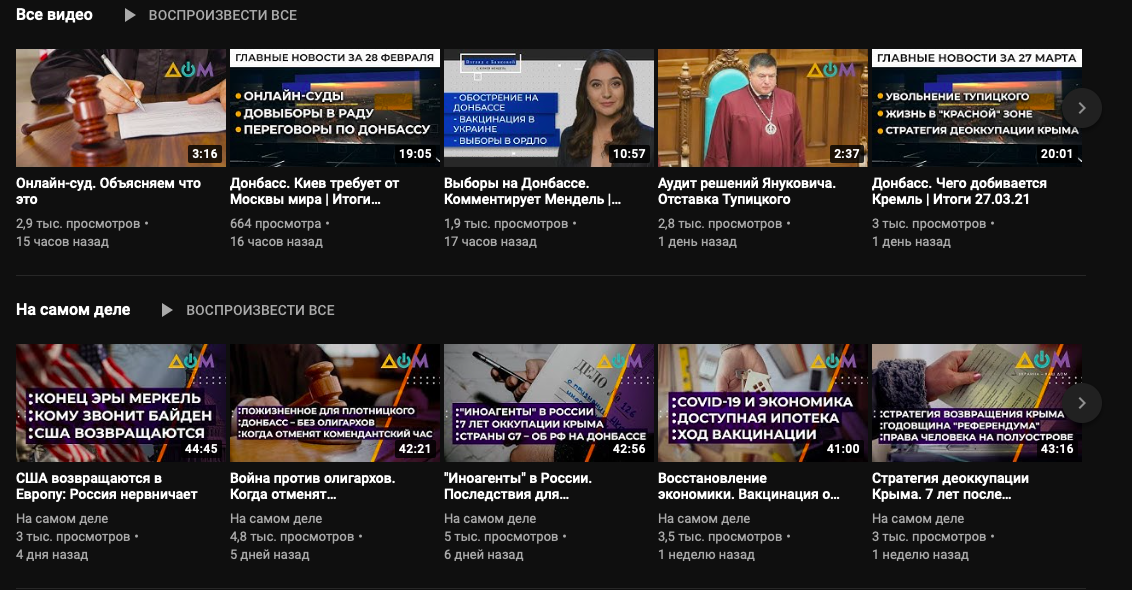Screen dimensions: 1132x590
Task: Open КОНЕЦ ЭРЫ МЕРКЕЛЬ video thumbnail
Action: (x=121, y=402)
